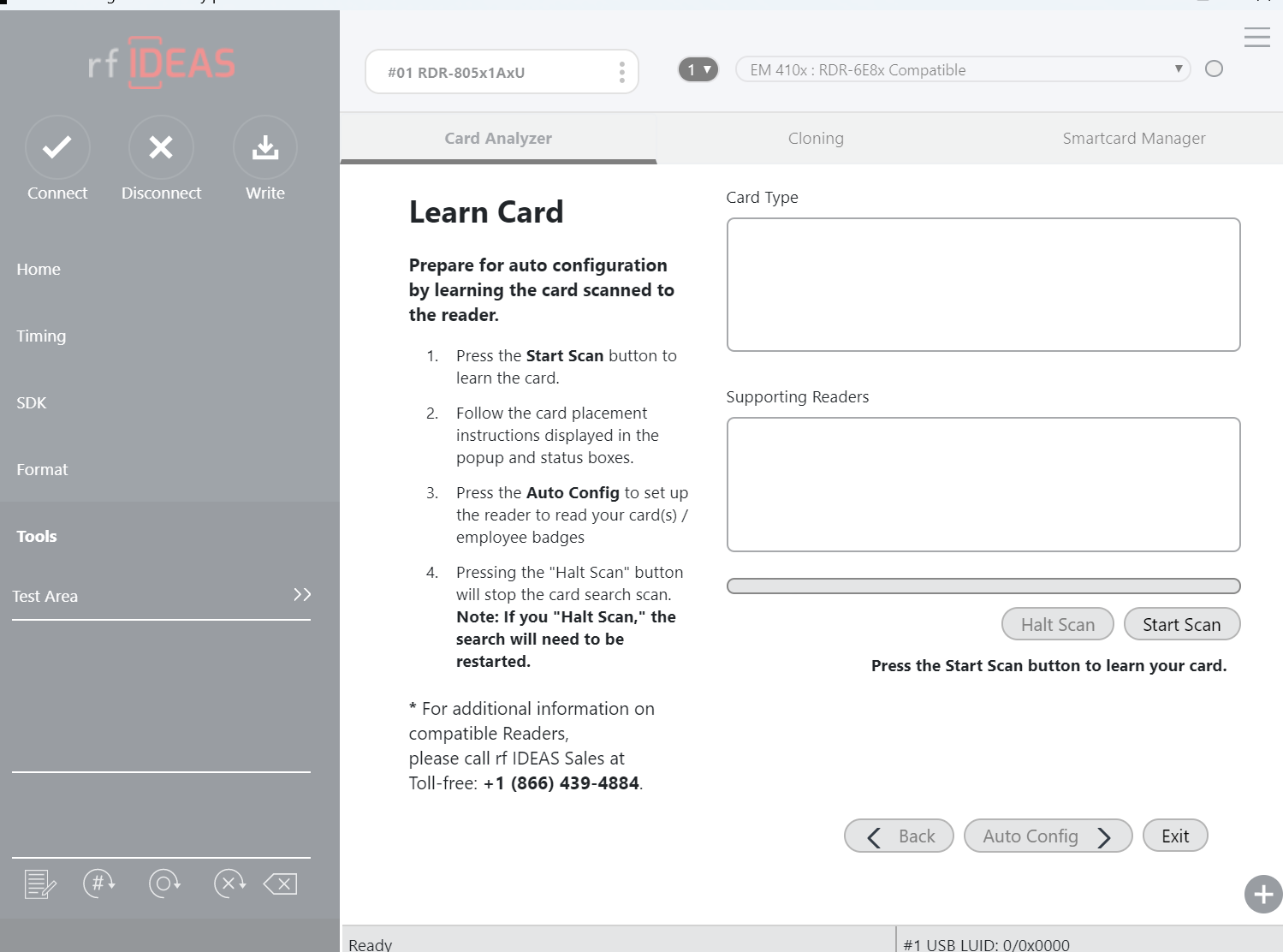1283x952 pixels.
Task: Click the circular X reset icon
Action: click(229, 884)
